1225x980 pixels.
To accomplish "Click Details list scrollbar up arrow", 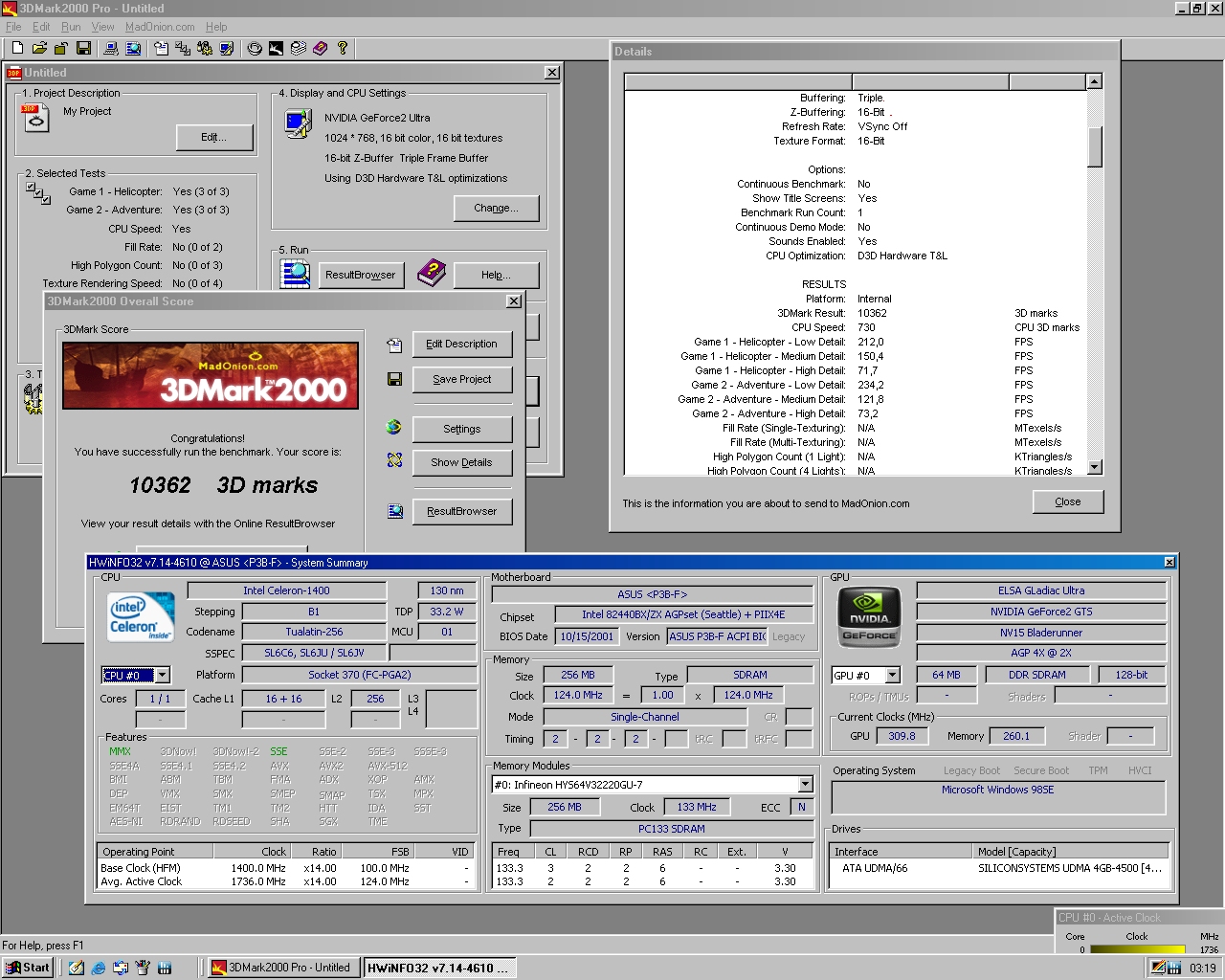I will [1095, 81].
